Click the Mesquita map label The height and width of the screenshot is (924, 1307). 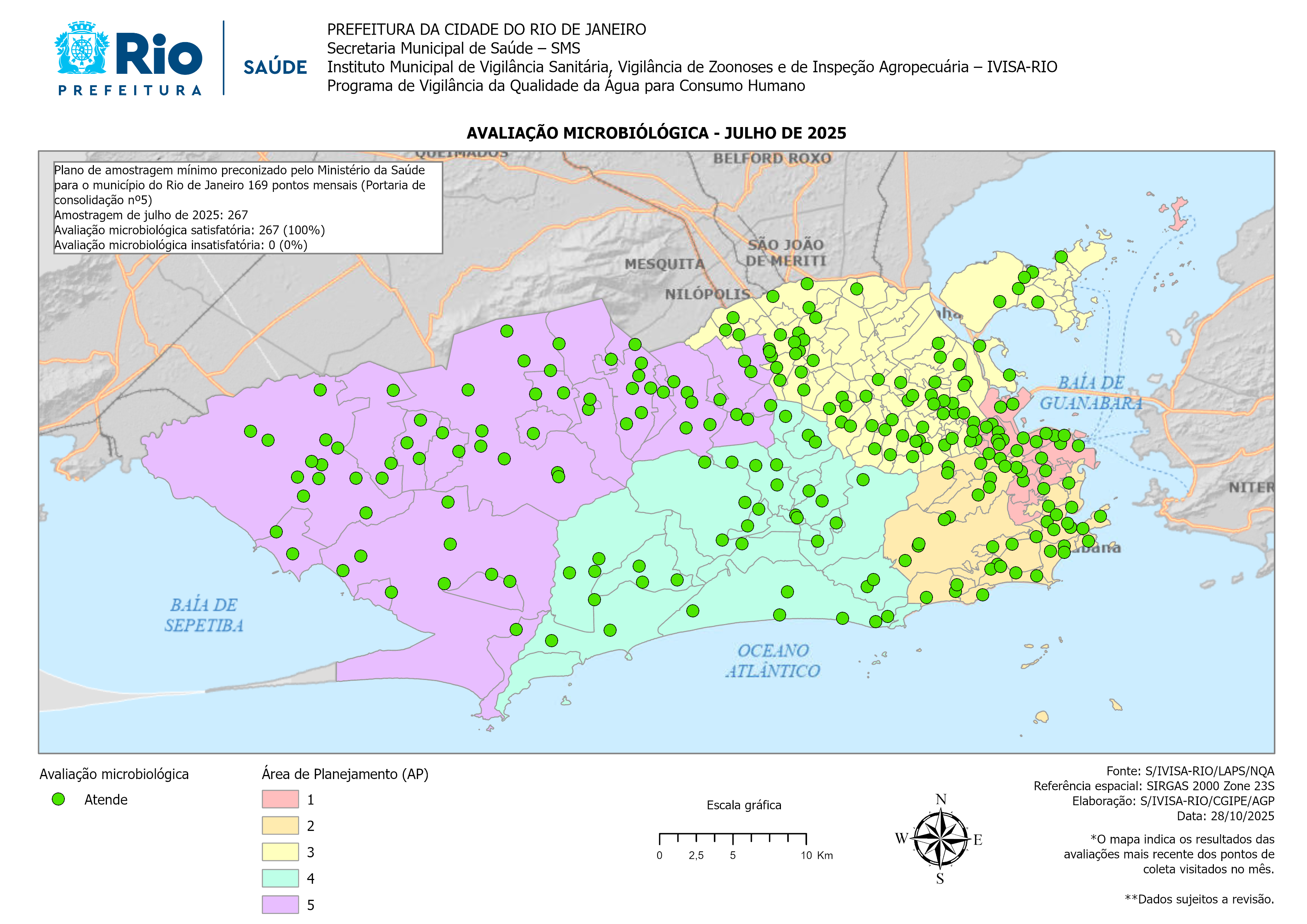[x=664, y=264]
